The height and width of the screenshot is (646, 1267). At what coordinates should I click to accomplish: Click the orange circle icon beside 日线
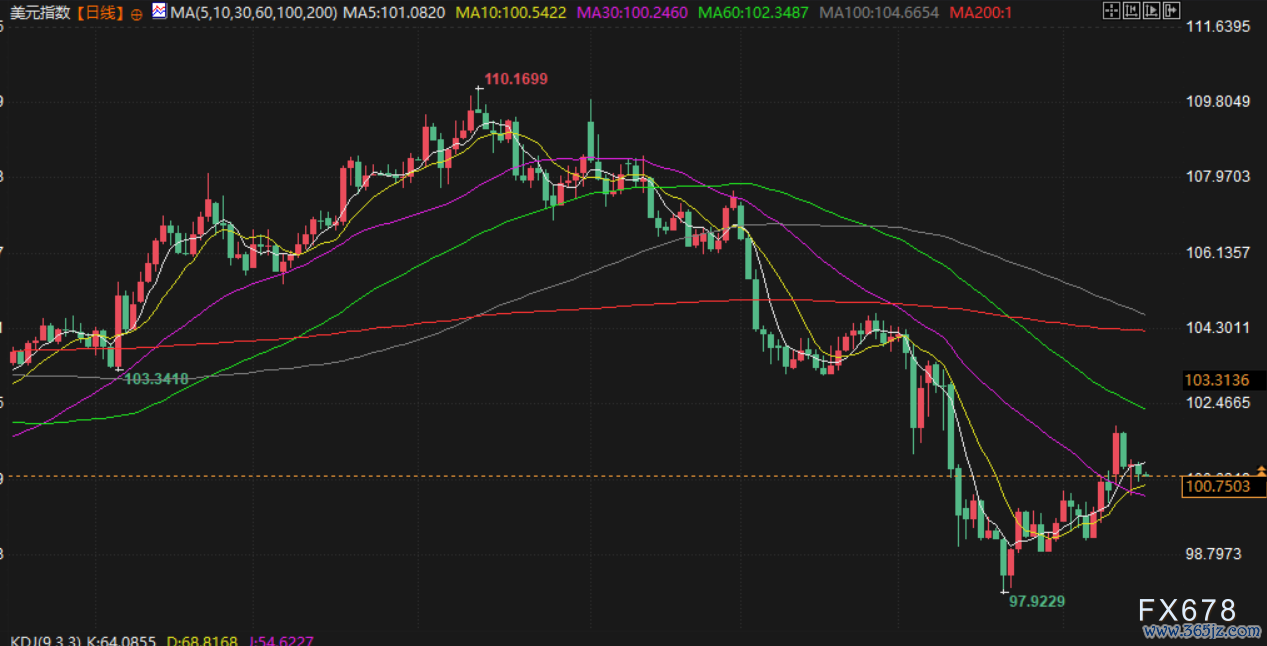pos(136,14)
